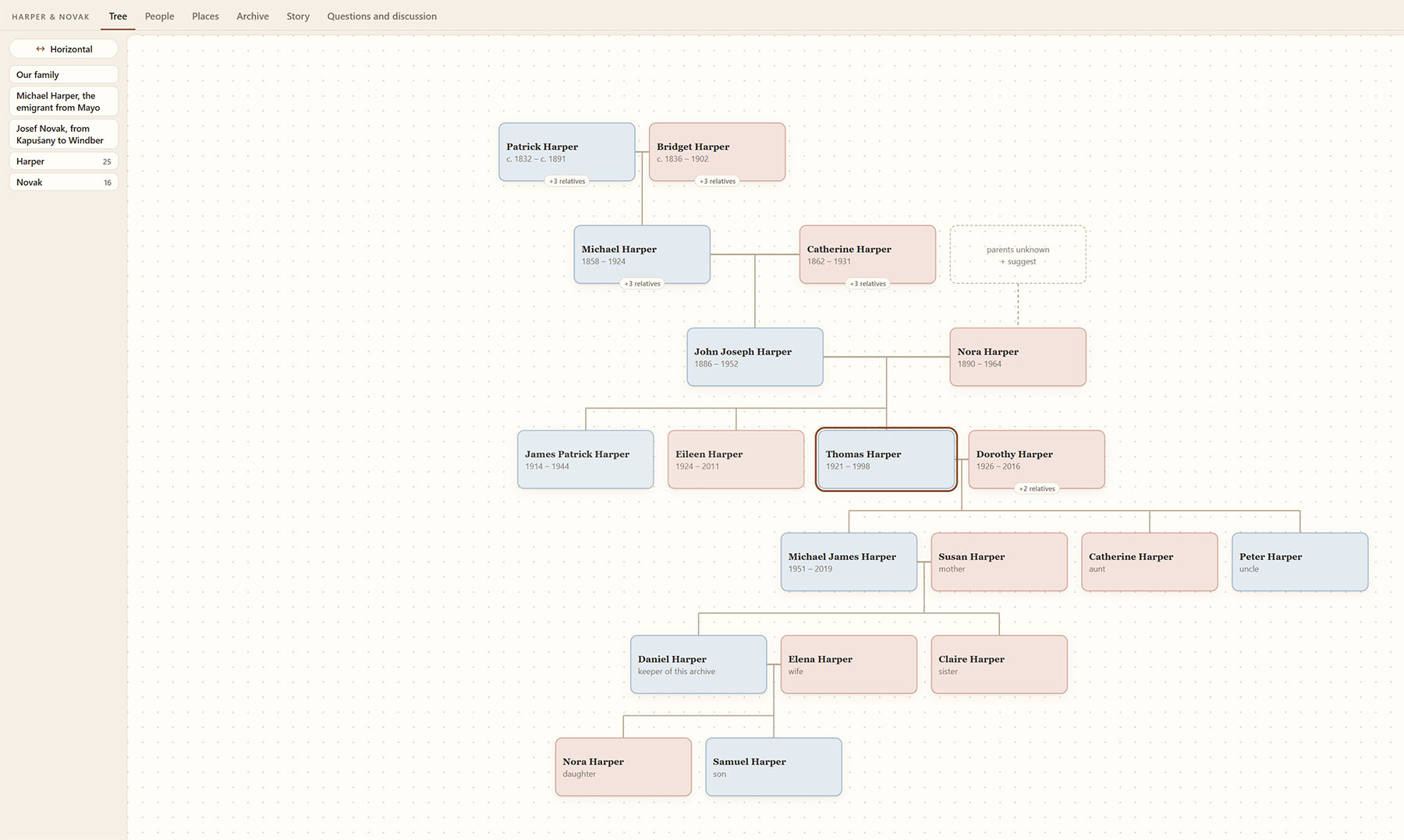
Task: Open the Places tab
Action: [x=205, y=16]
